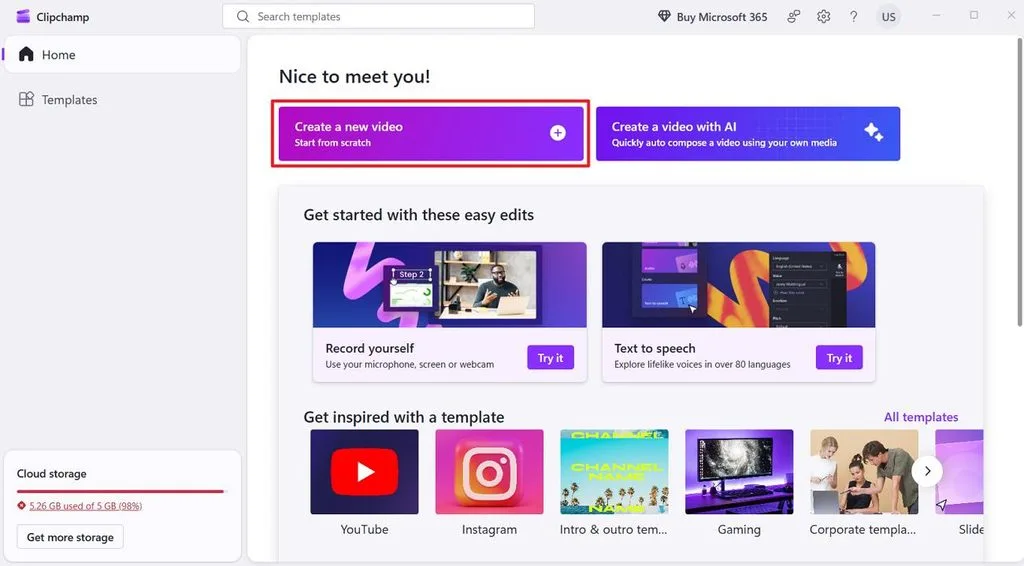
Task: Open the settings gear icon
Action: coord(824,16)
